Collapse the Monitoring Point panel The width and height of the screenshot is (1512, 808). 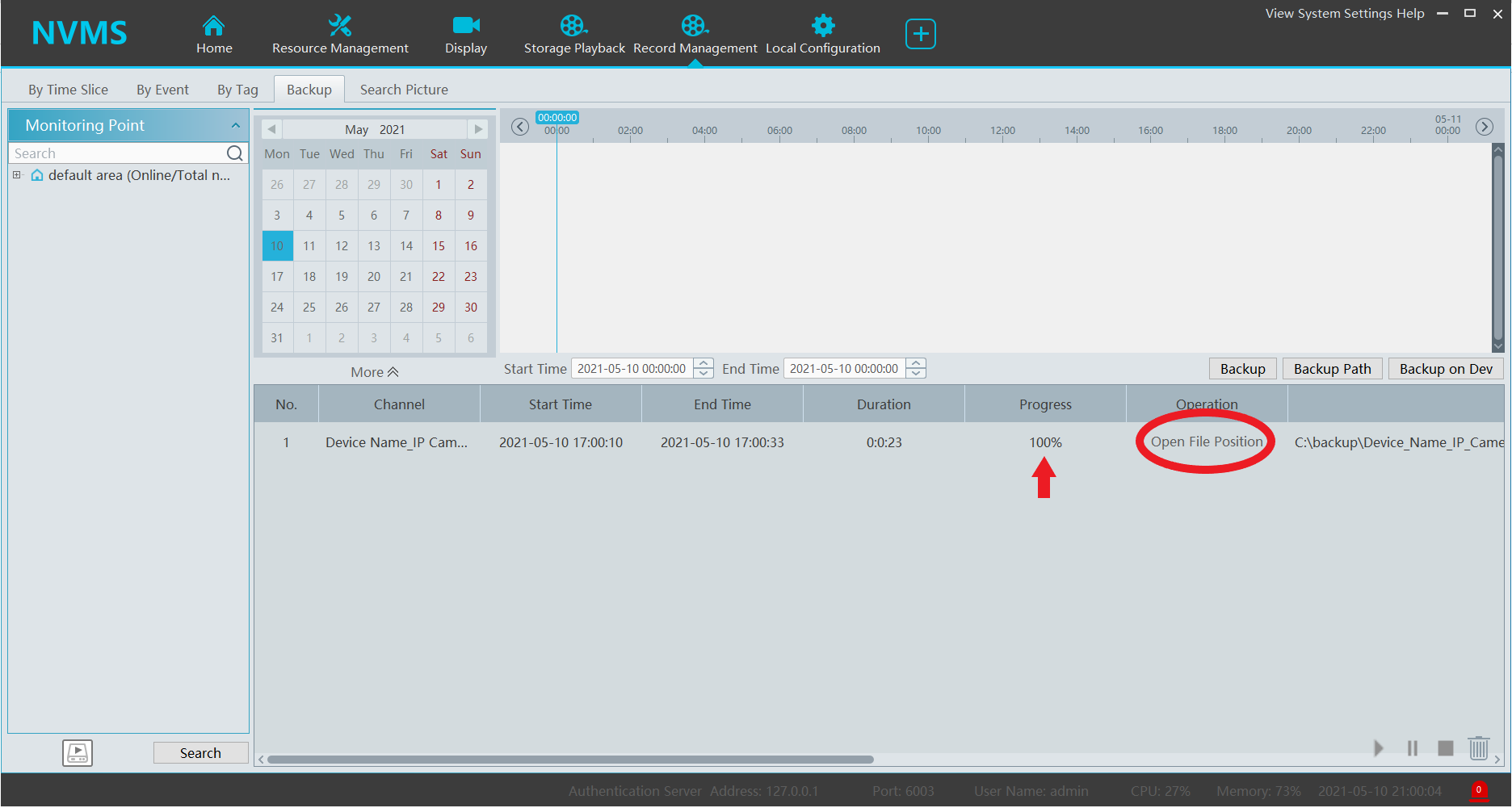coord(235,126)
